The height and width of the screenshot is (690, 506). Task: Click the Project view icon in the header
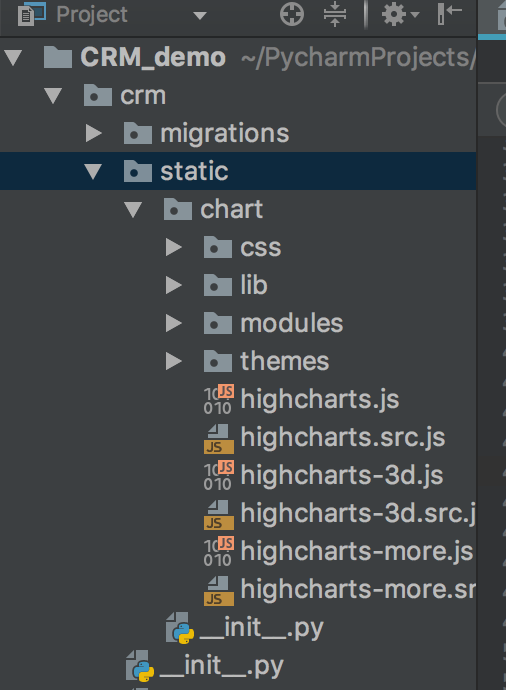(32, 14)
